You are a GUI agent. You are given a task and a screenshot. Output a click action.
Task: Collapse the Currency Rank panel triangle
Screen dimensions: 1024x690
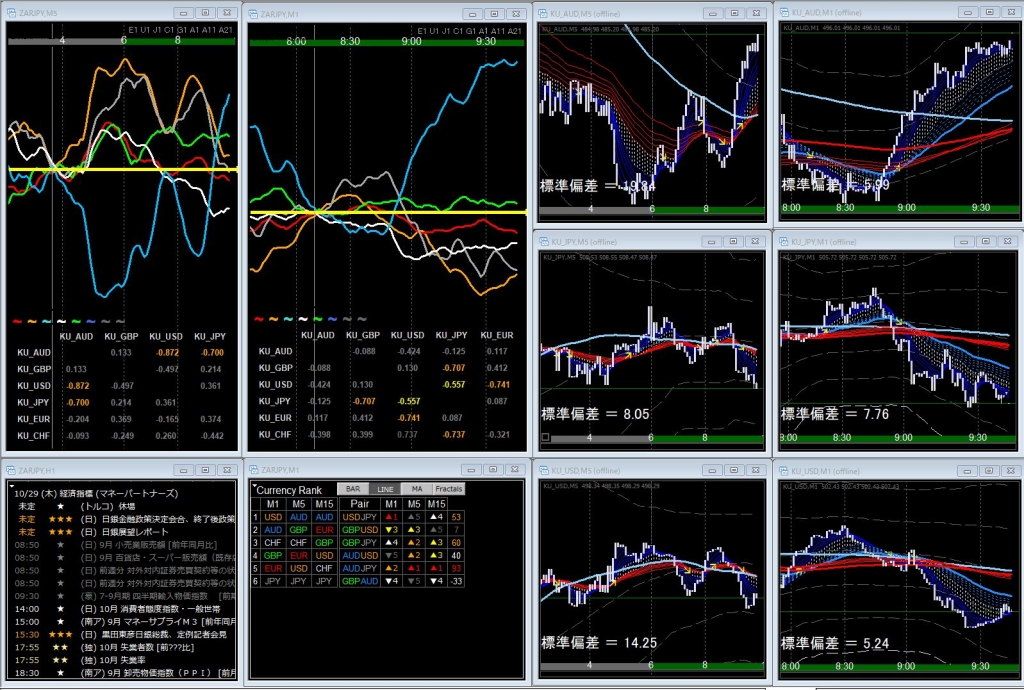pyautogui.click(x=254, y=486)
